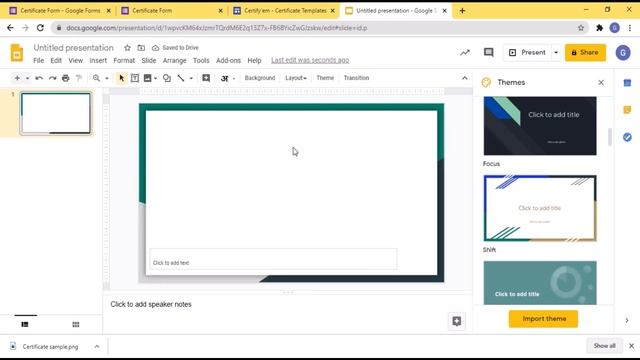Open the Tools menu
The width and height of the screenshot is (640, 360).
[201, 60]
